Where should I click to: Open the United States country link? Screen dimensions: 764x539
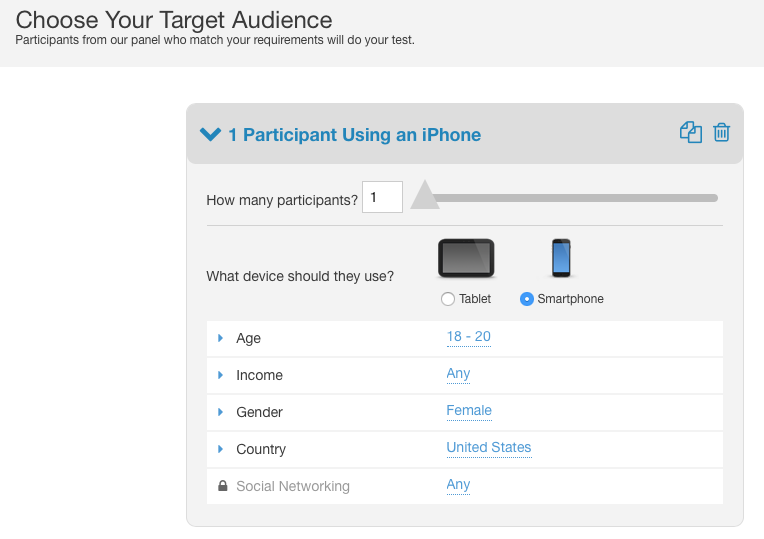pyautogui.click(x=489, y=448)
